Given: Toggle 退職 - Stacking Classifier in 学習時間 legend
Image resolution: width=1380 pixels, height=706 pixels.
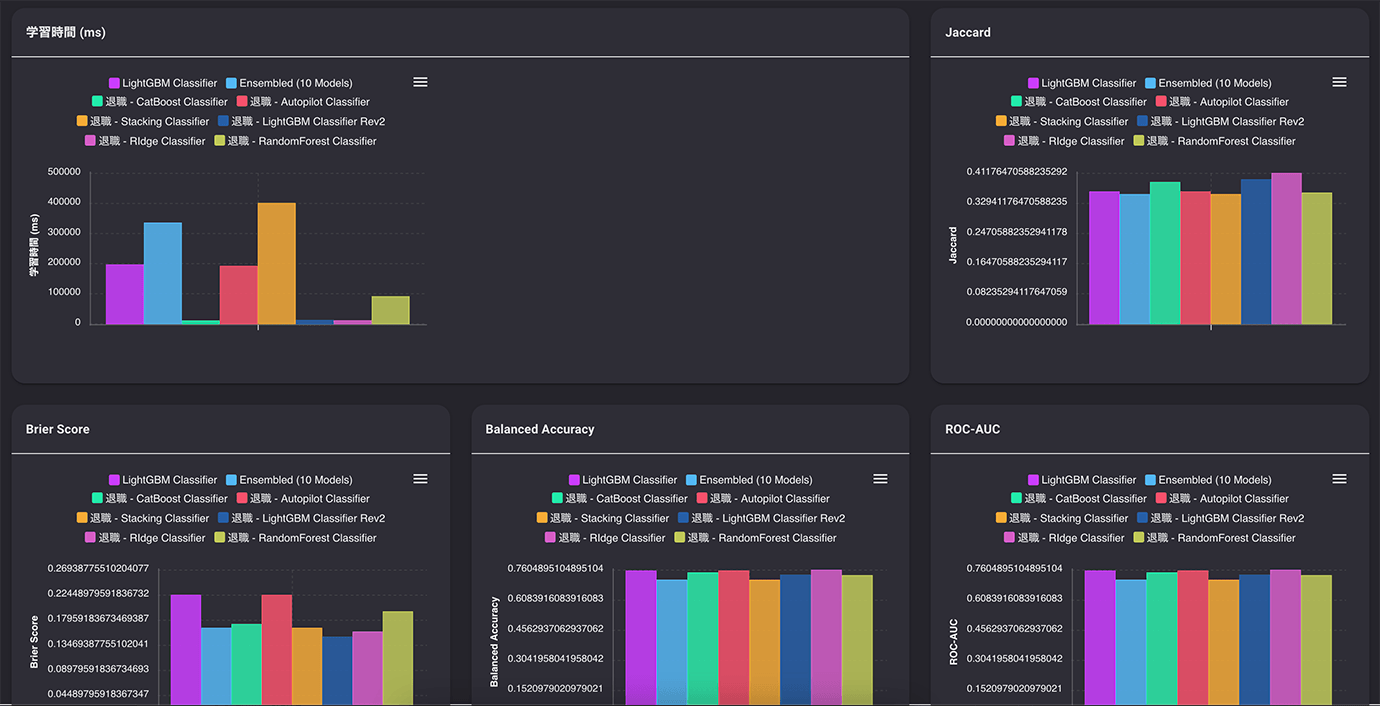Looking at the screenshot, I should tap(143, 121).
